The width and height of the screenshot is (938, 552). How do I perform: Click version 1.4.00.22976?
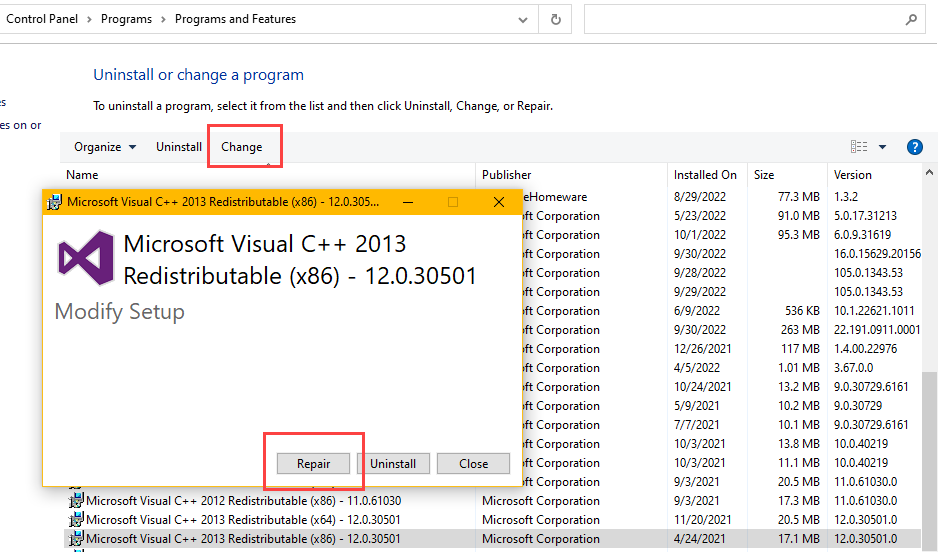[866, 349]
